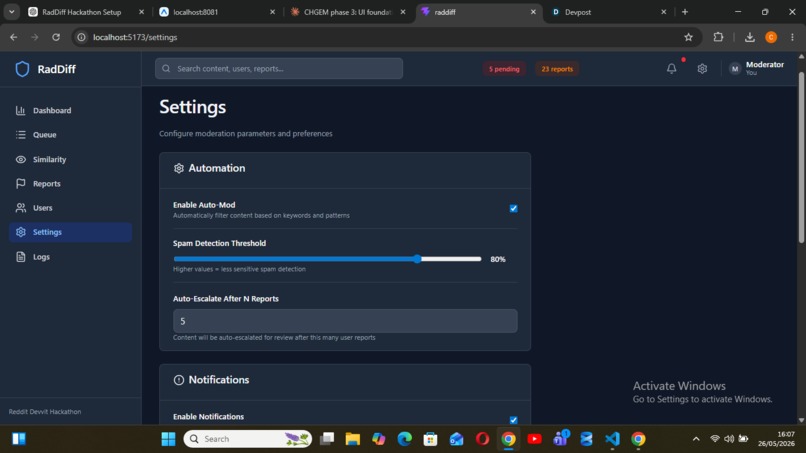This screenshot has height=453, width=806.
Task: Open the tab search dropdown arrow
Action: [11, 12]
